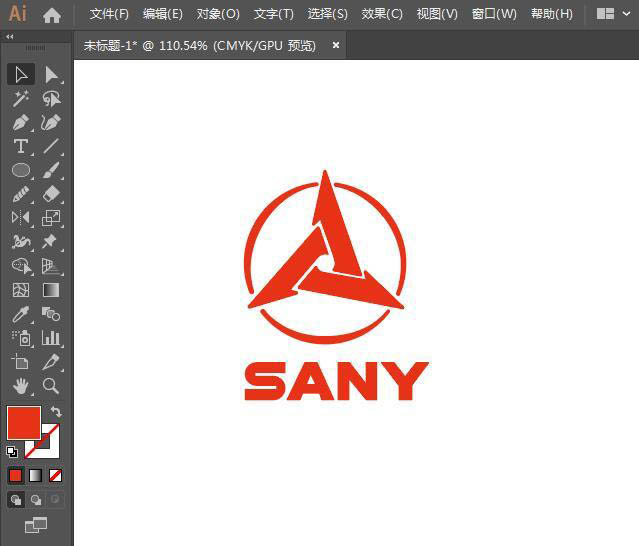
Task: Pick the Gradient tool
Action: tap(51, 290)
